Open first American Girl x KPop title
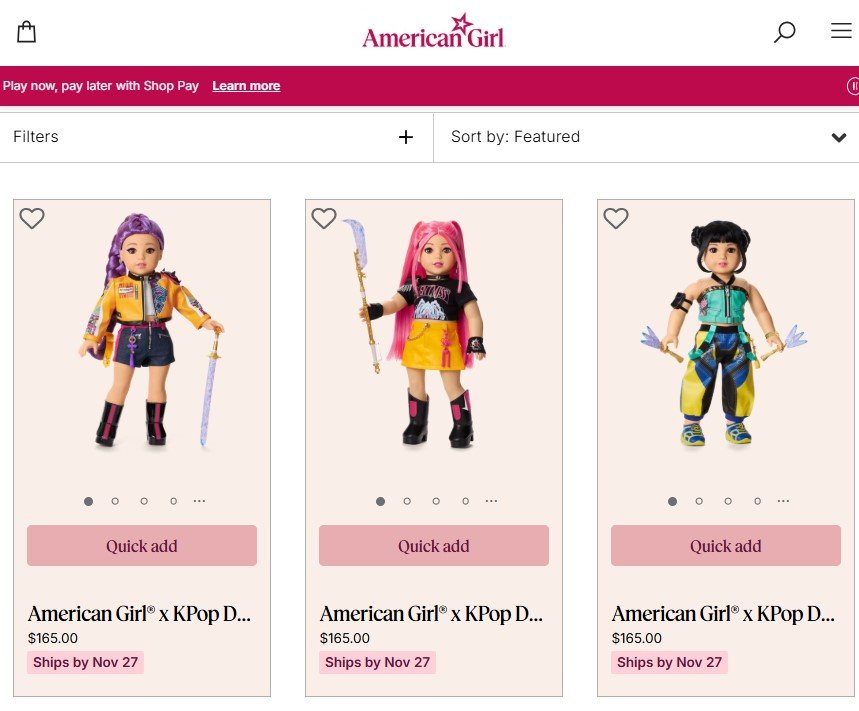This screenshot has width=859, height=711. click(x=138, y=614)
